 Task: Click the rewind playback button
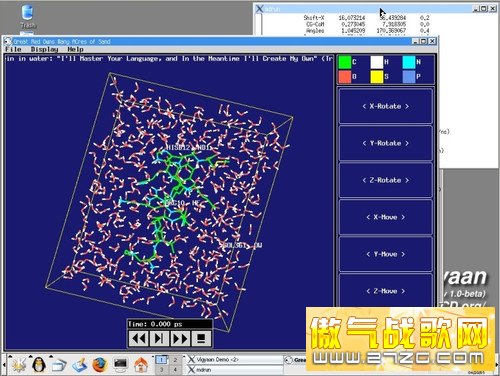139,339
